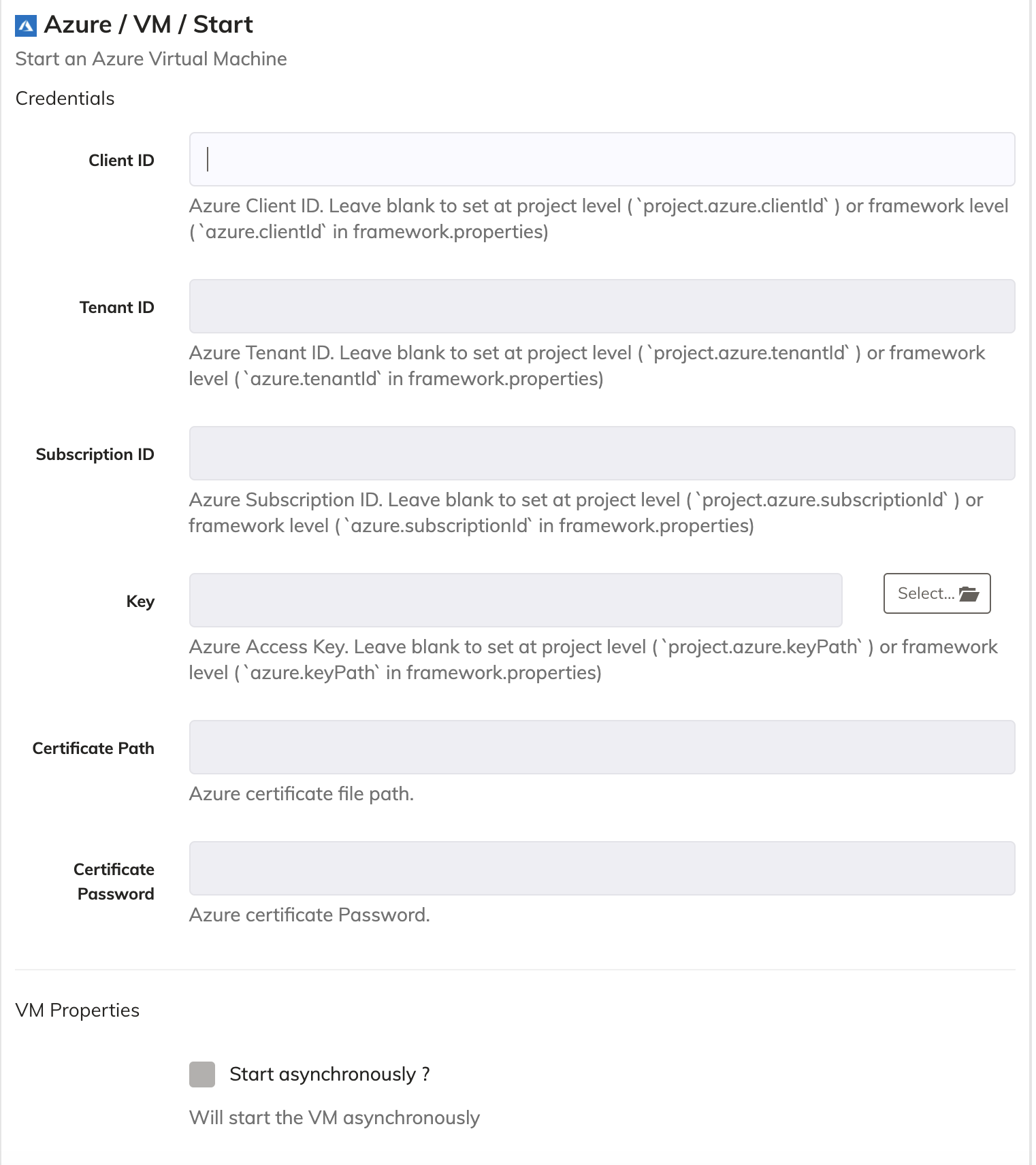Click the Client ID label
This screenshot has width=1036, height=1165.
point(121,160)
